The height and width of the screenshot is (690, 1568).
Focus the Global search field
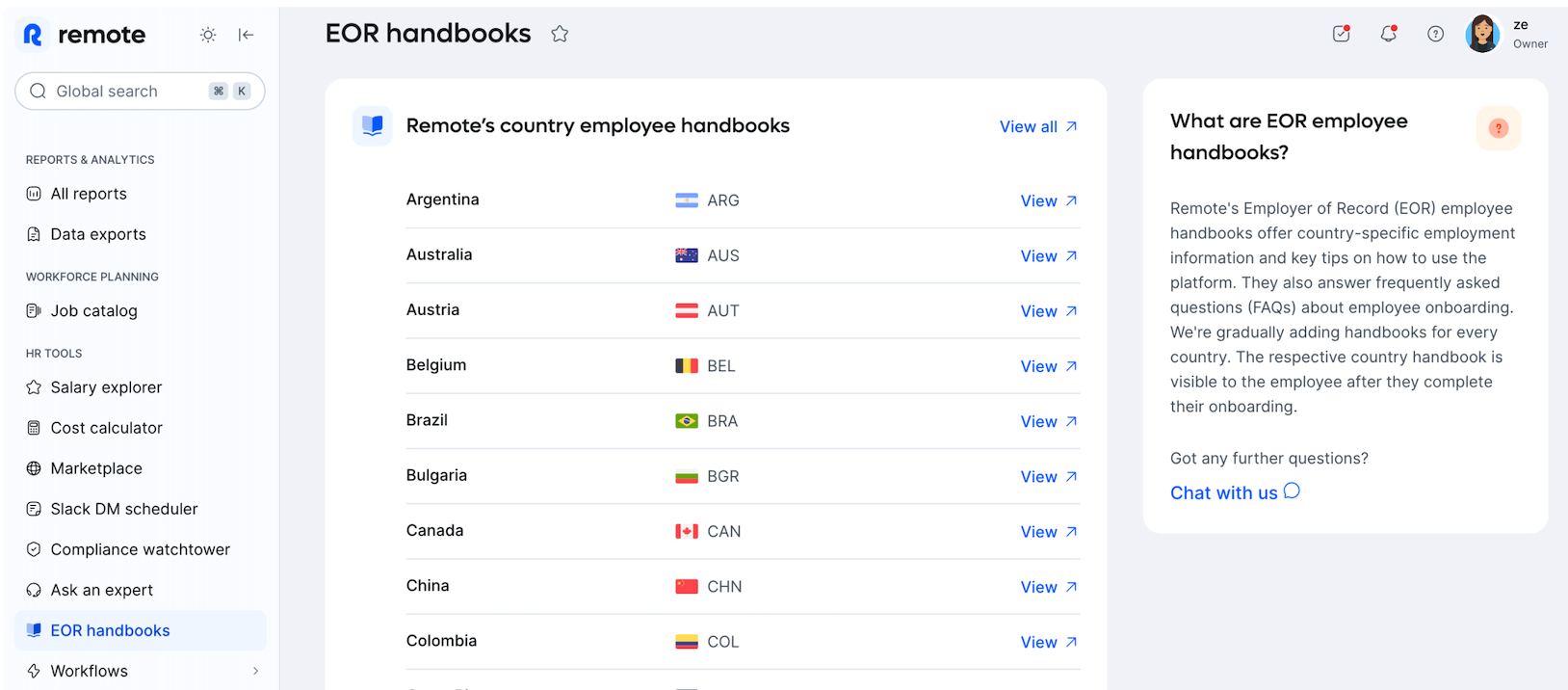[140, 92]
